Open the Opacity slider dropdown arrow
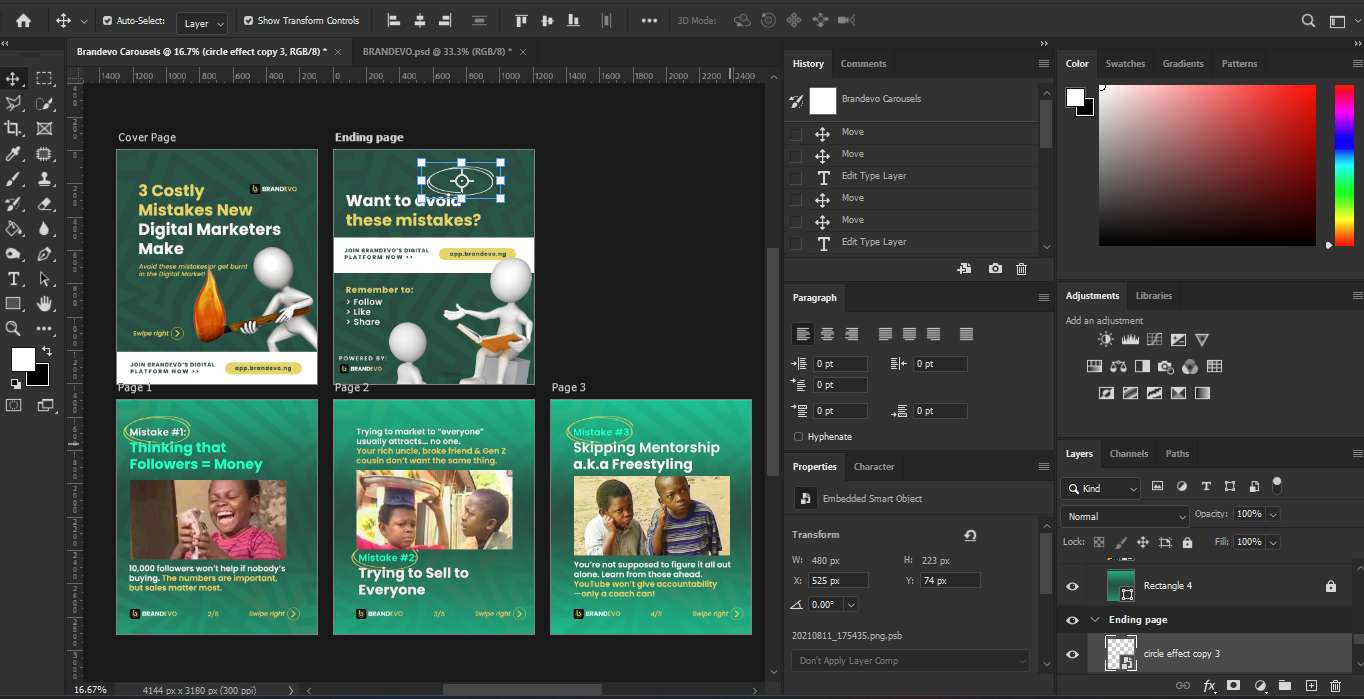This screenshot has height=699, width=1364. (1273, 514)
